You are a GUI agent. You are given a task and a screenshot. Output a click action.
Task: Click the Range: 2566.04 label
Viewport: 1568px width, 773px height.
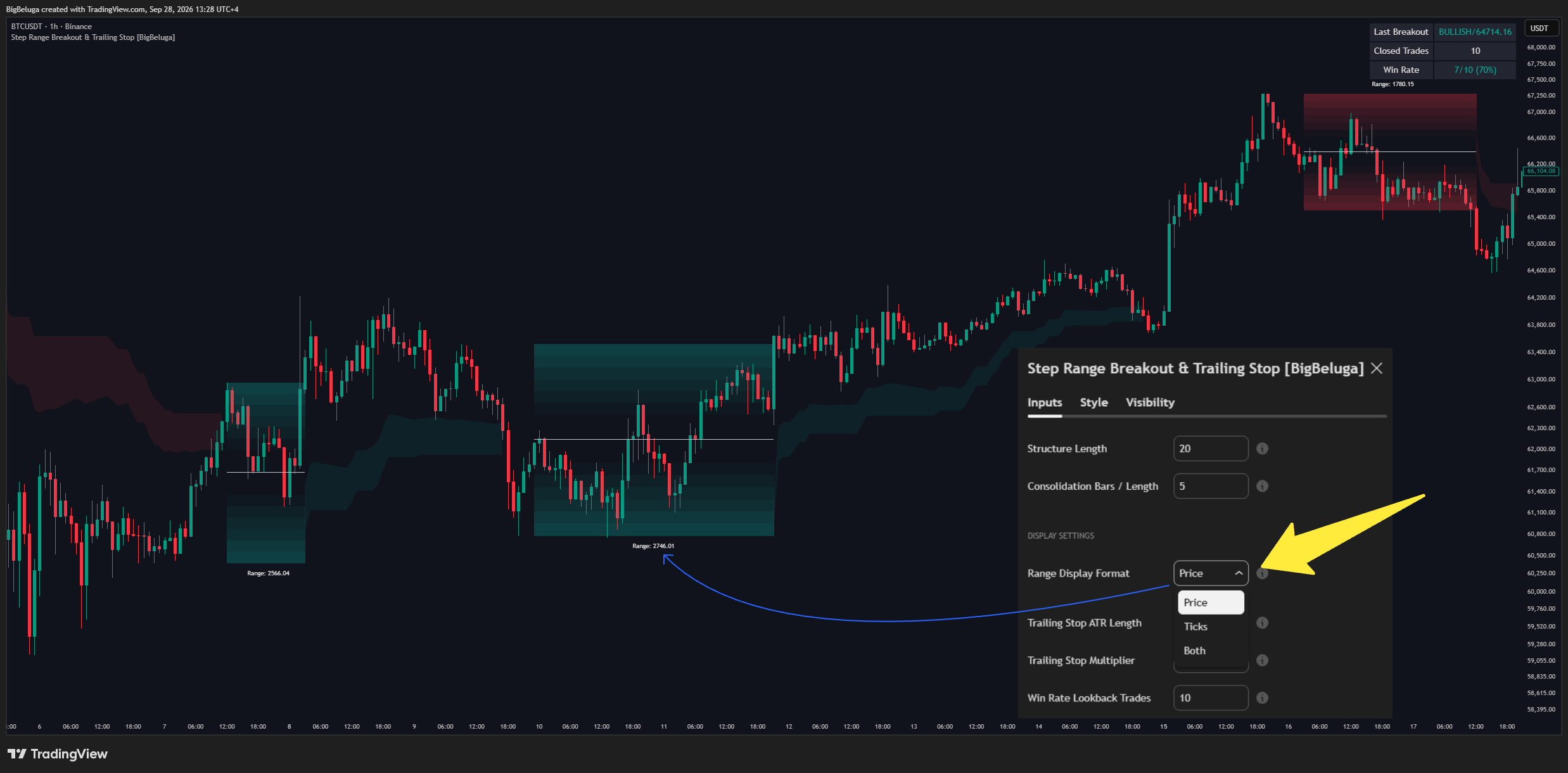[268, 573]
